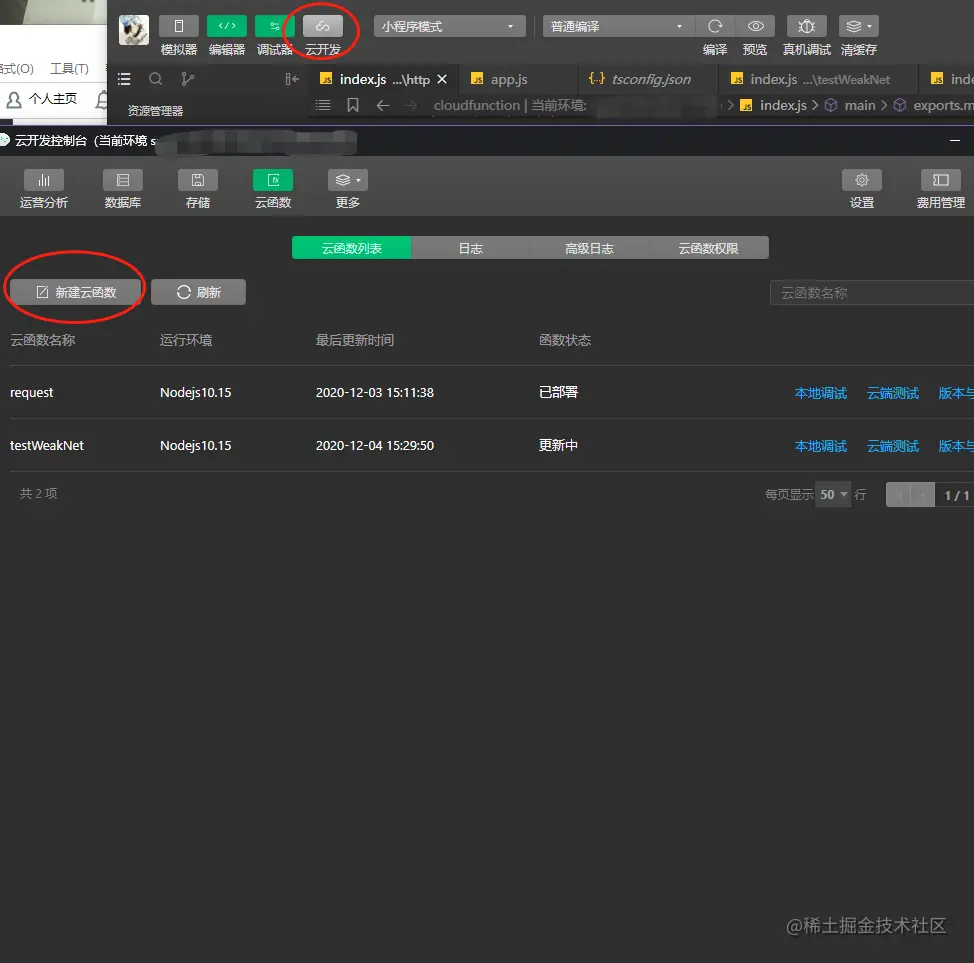Toggle the 模拟器 simulator panel
The image size is (974, 963).
[x=178, y=27]
